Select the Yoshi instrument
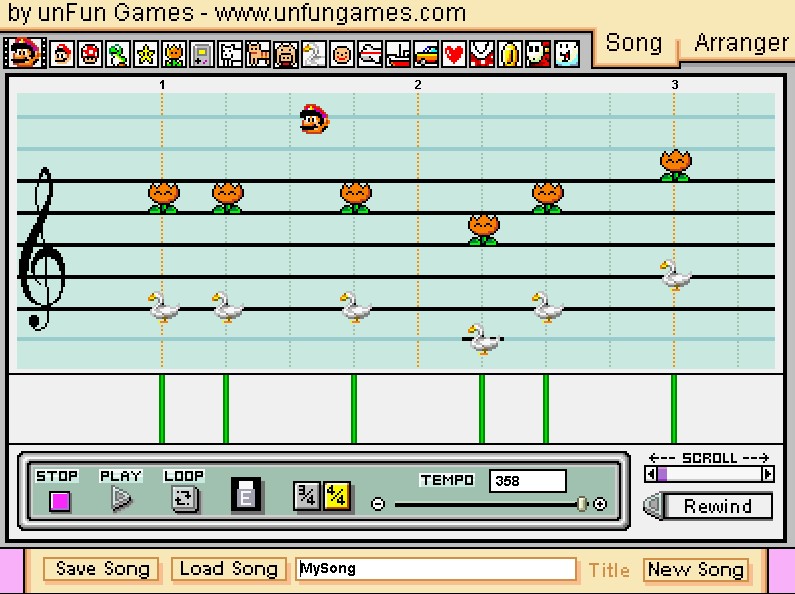The image size is (795, 594). point(118,54)
